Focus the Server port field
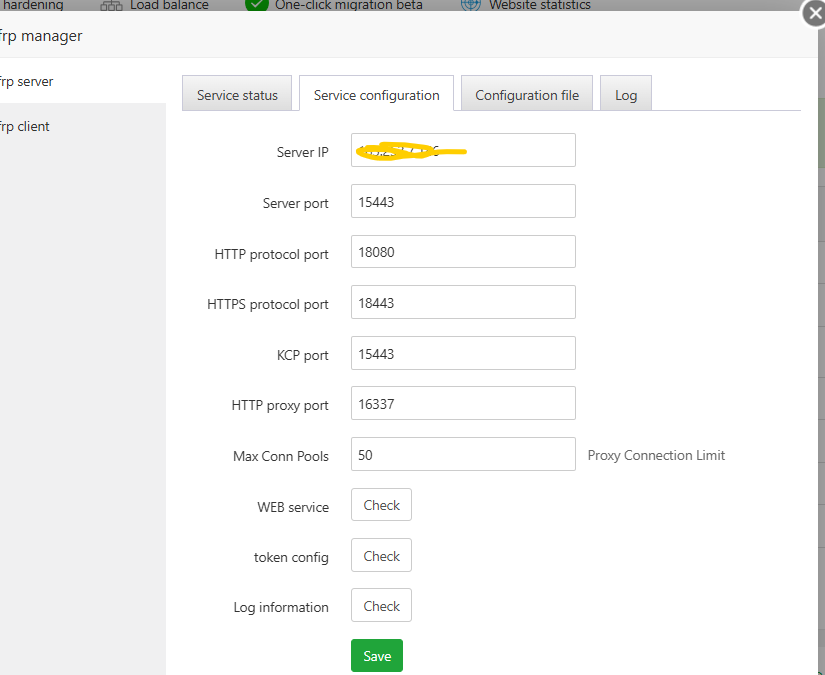Image resolution: width=825 pixels, height=675 pixels. pos(463,201)
